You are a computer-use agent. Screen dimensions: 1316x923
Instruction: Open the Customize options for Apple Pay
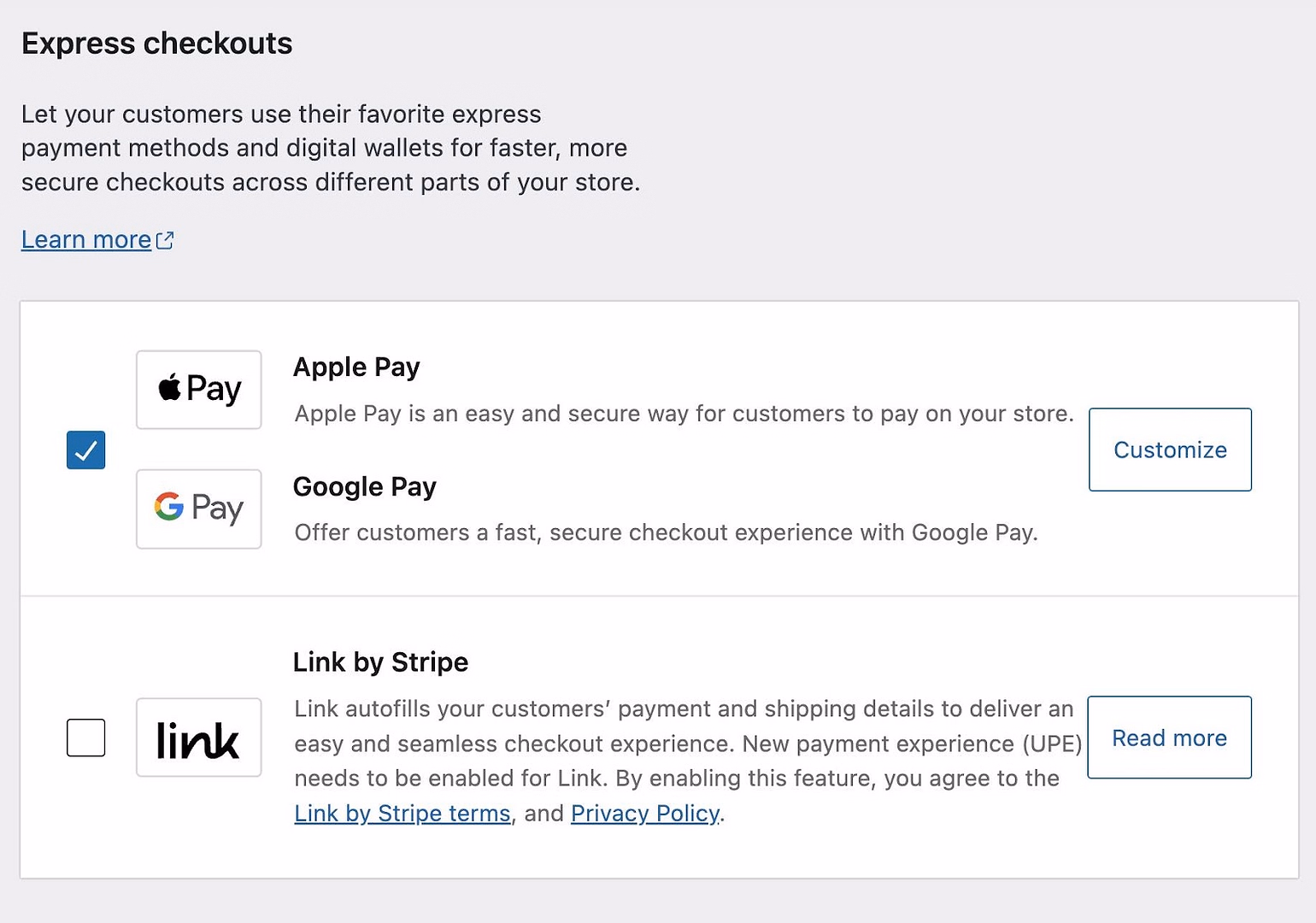[1170, 450]
